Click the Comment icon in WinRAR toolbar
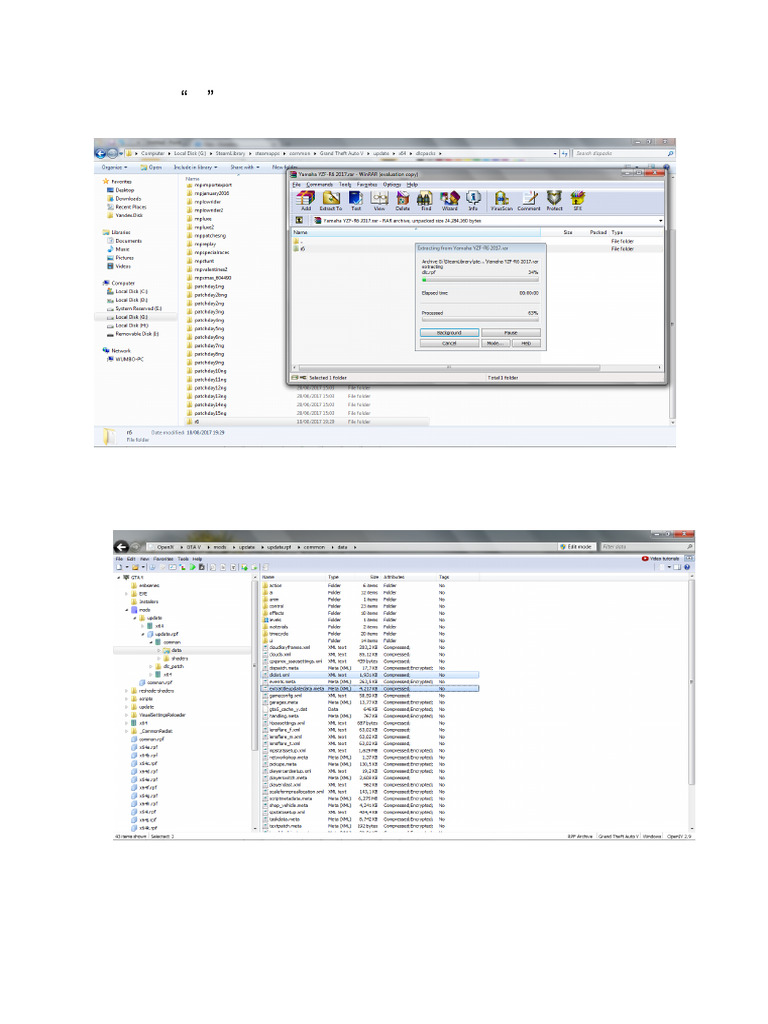768x1024 pixels. pyautogui.click(x=529, y=200)
